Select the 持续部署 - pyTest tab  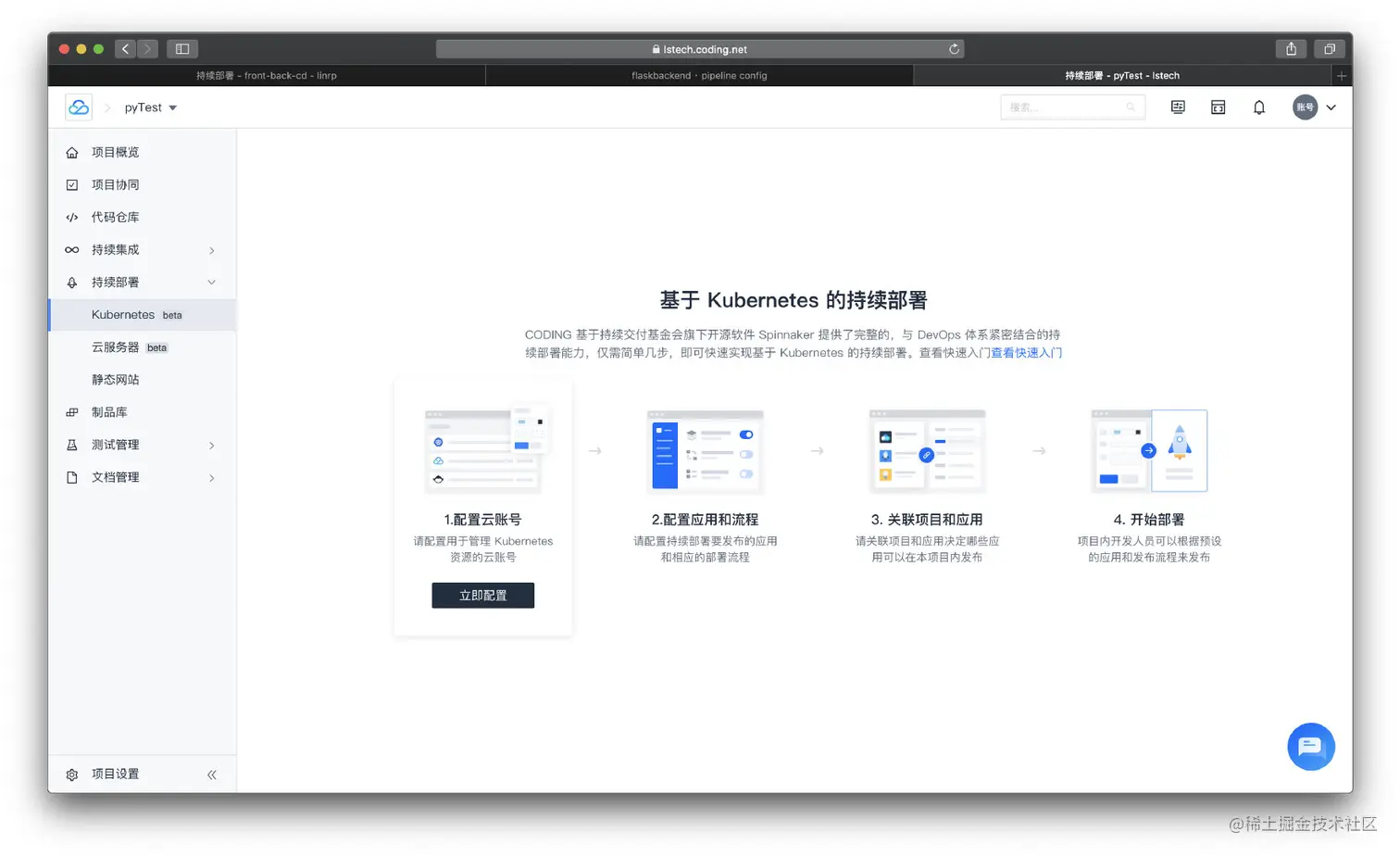point(1122,76)
